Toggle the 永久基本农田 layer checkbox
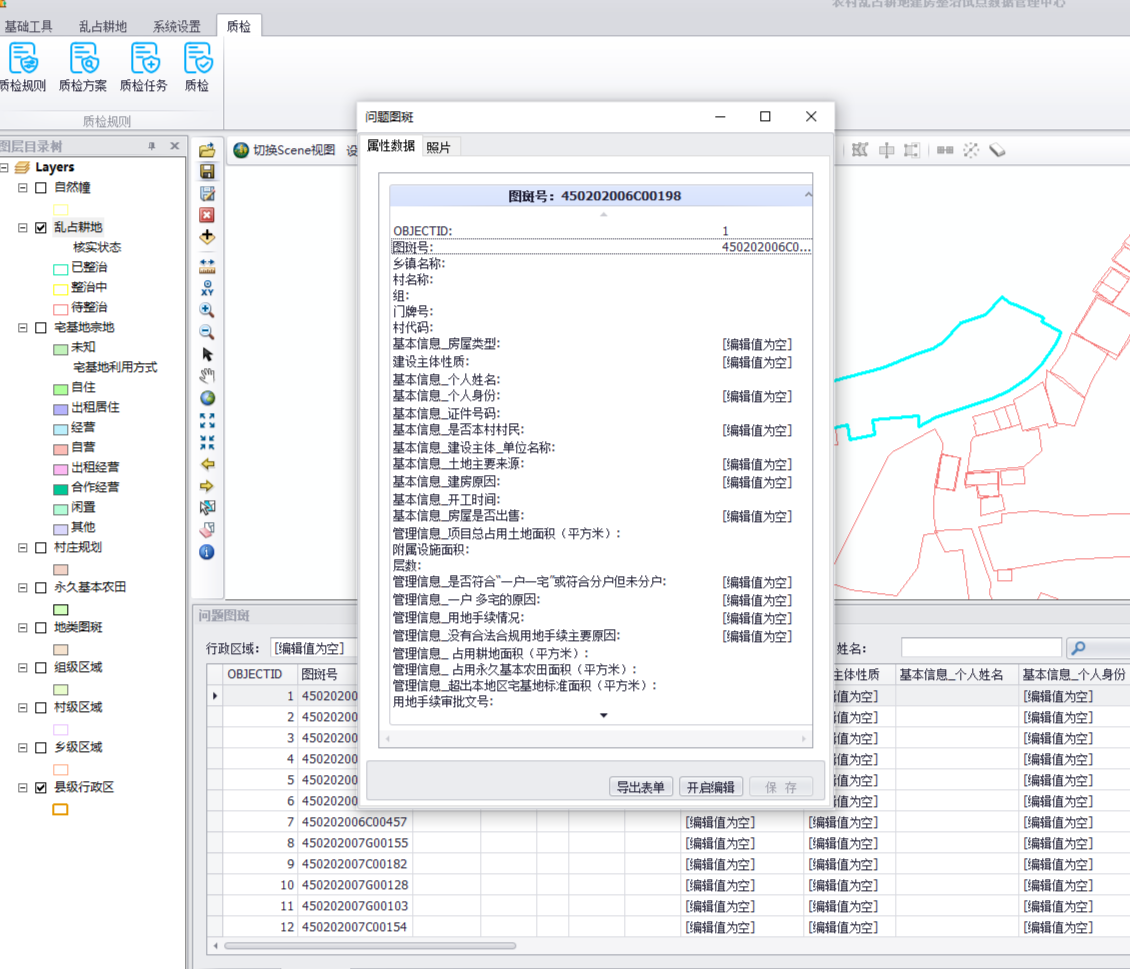The height and width of the screenshot is (969, 1130). click(41, 588)
